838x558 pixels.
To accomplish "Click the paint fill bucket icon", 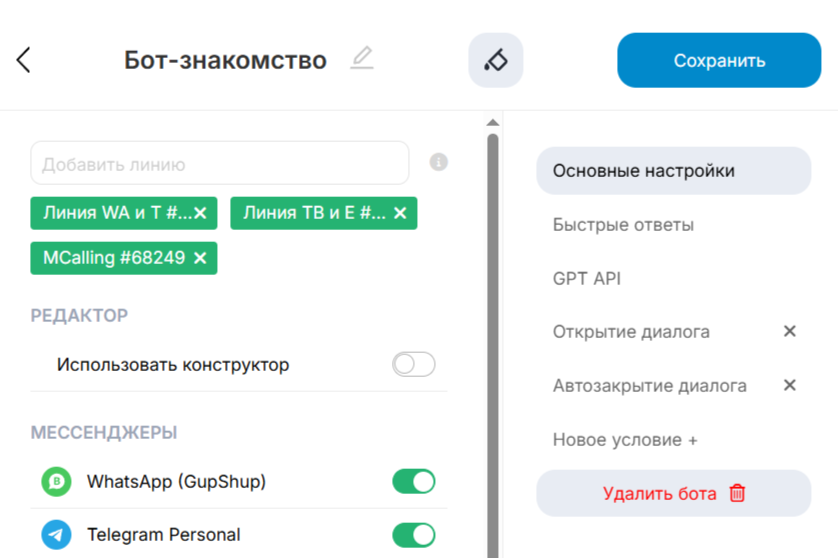I will pyautogui.click(x=495, y=60).
